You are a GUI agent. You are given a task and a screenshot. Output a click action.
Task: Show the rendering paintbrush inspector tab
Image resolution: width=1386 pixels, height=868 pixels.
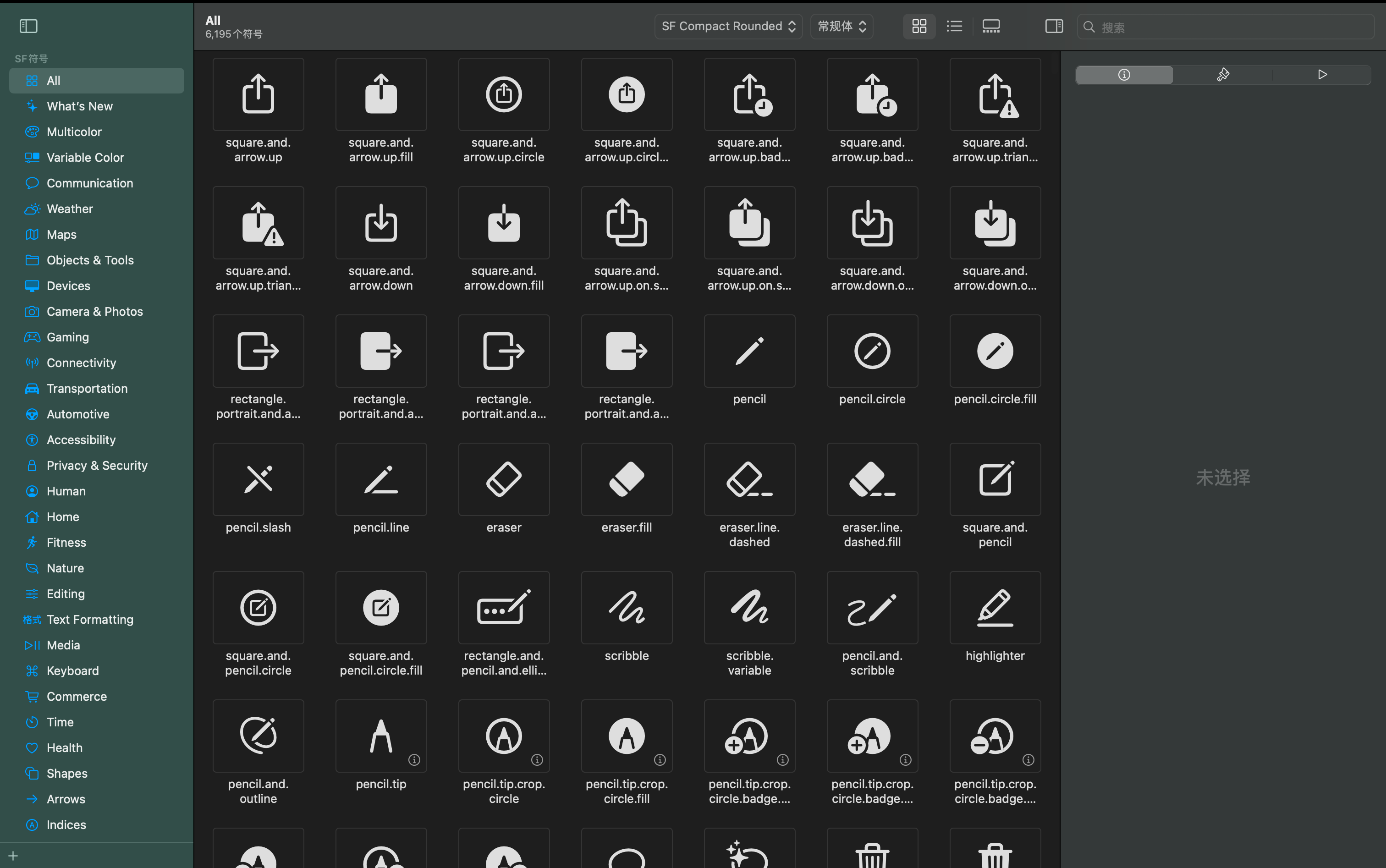1223,75
